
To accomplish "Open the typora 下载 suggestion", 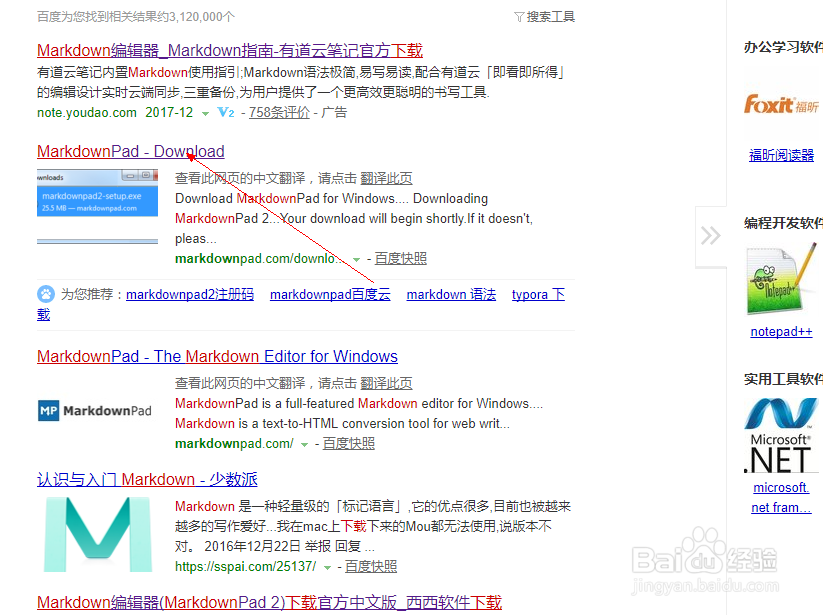I will pos(538,294).
